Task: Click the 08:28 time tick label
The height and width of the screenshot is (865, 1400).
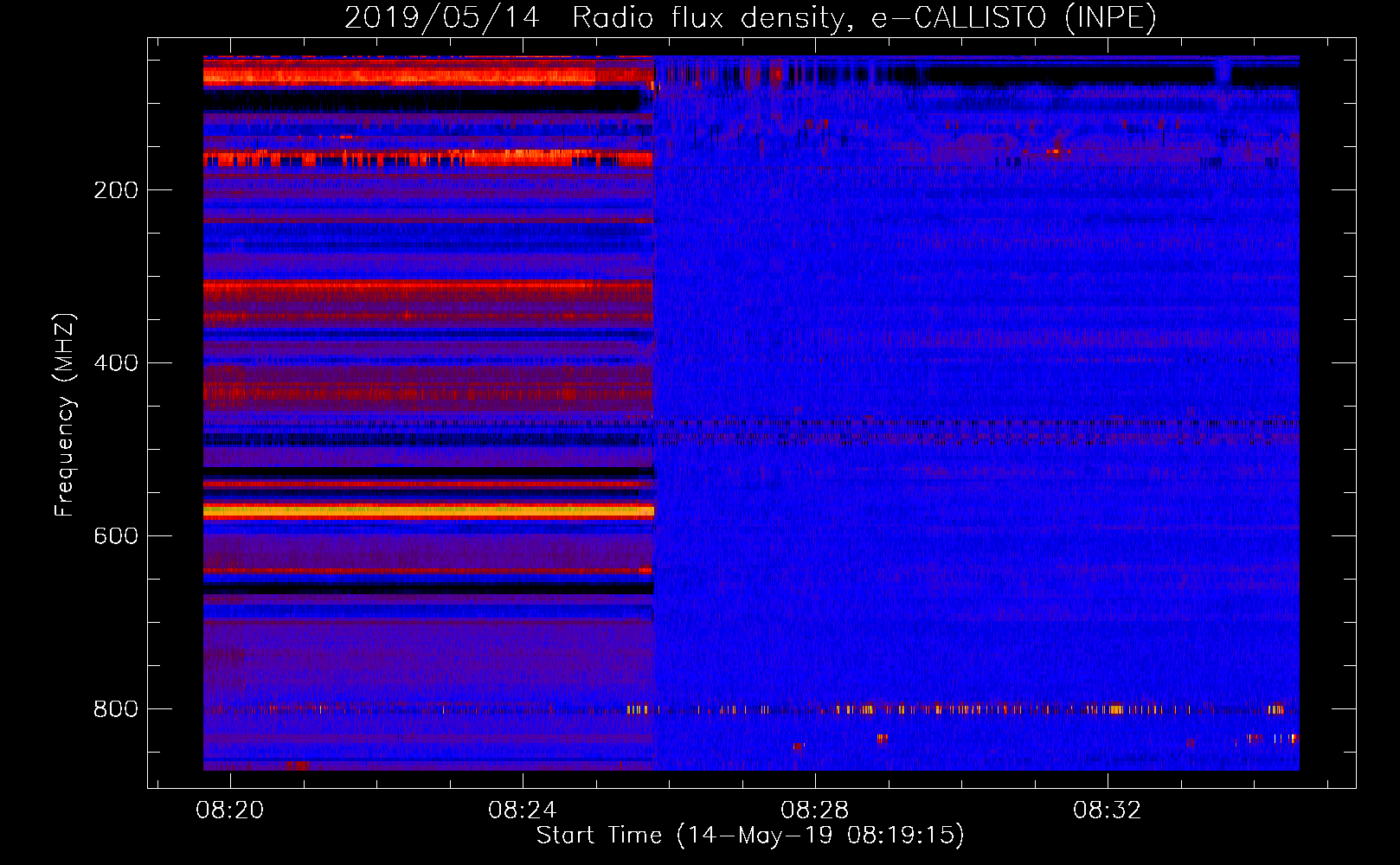Action: click(x=814, y=811)
